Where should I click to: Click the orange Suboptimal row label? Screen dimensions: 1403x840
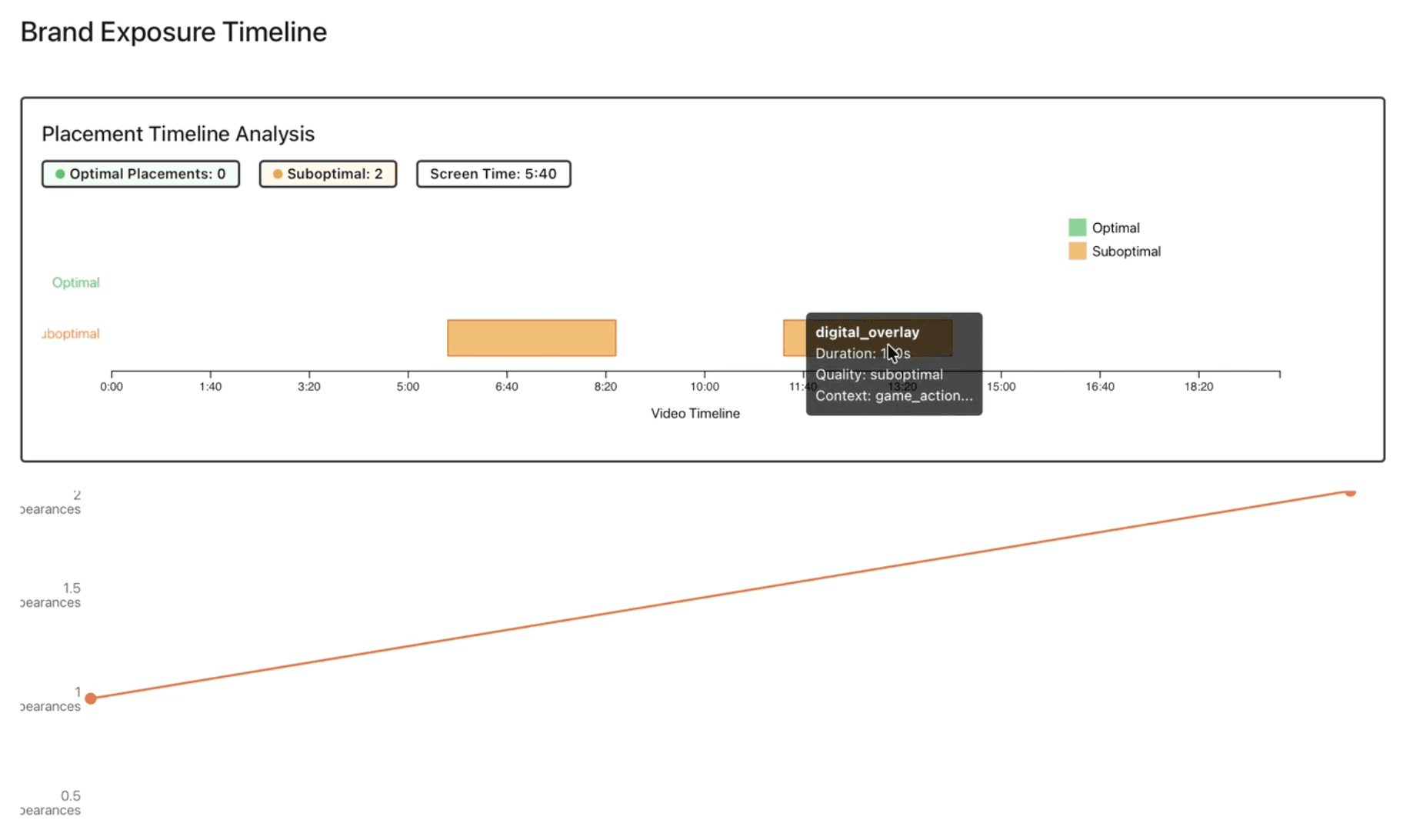71,334
